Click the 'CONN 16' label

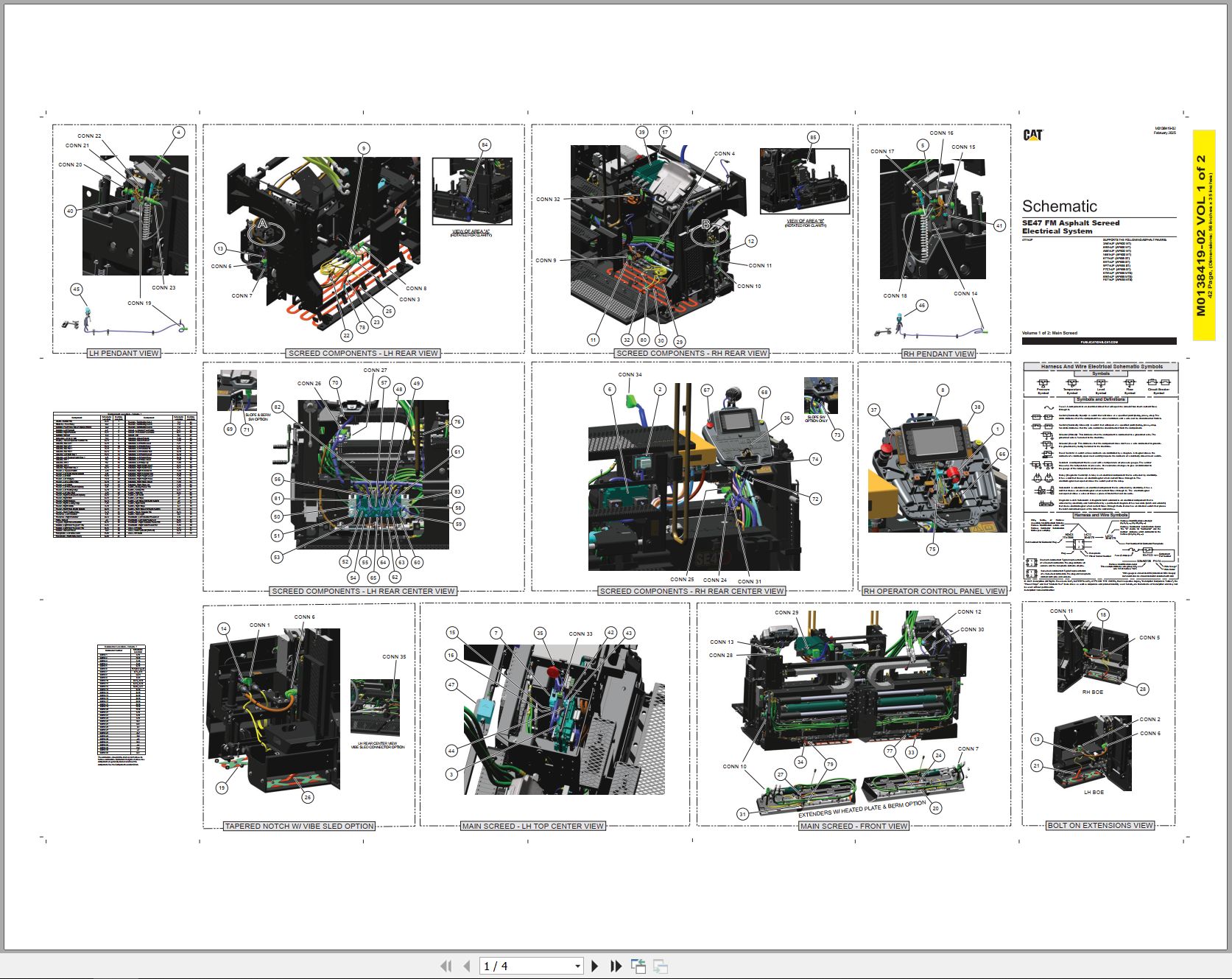point(941,133)
